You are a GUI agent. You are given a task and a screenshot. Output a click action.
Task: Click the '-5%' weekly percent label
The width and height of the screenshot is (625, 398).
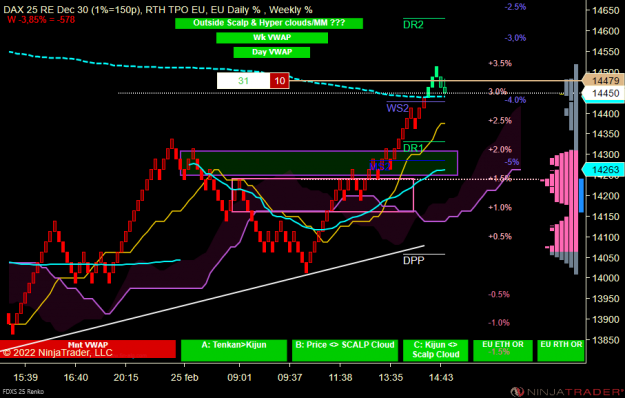click(512, 162)
